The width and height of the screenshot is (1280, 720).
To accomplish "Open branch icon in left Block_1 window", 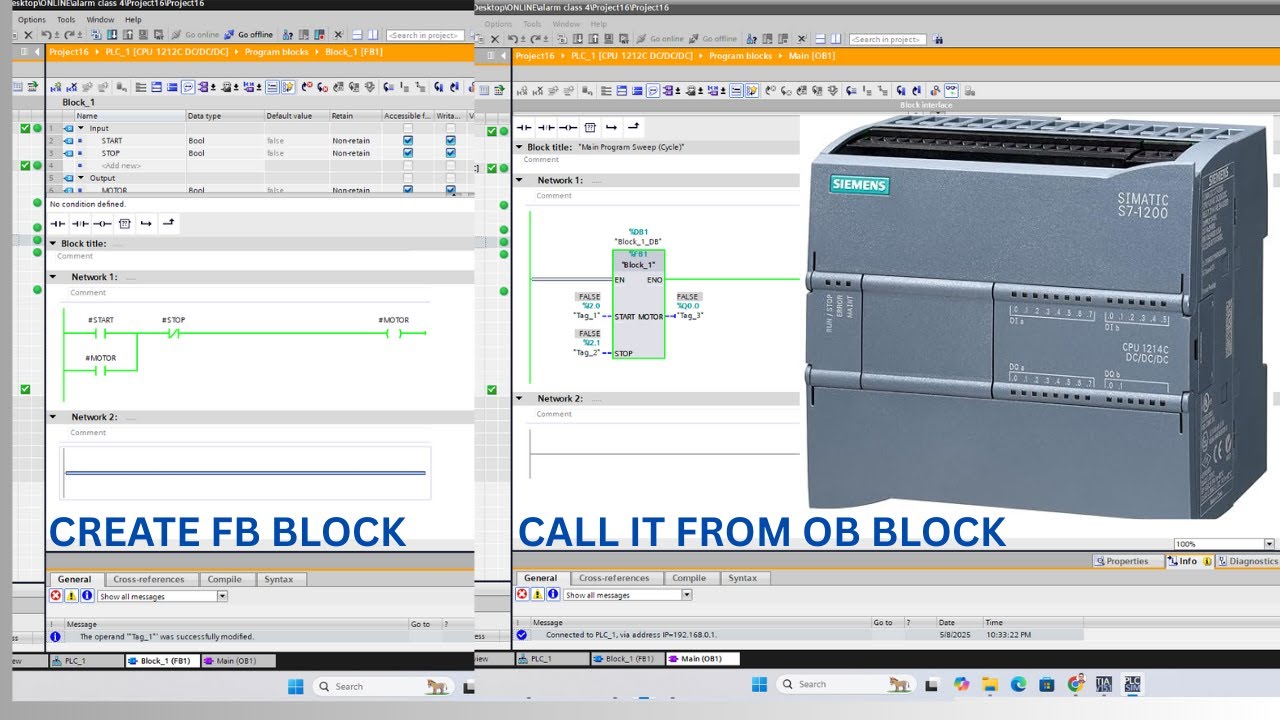I will 146,224.
